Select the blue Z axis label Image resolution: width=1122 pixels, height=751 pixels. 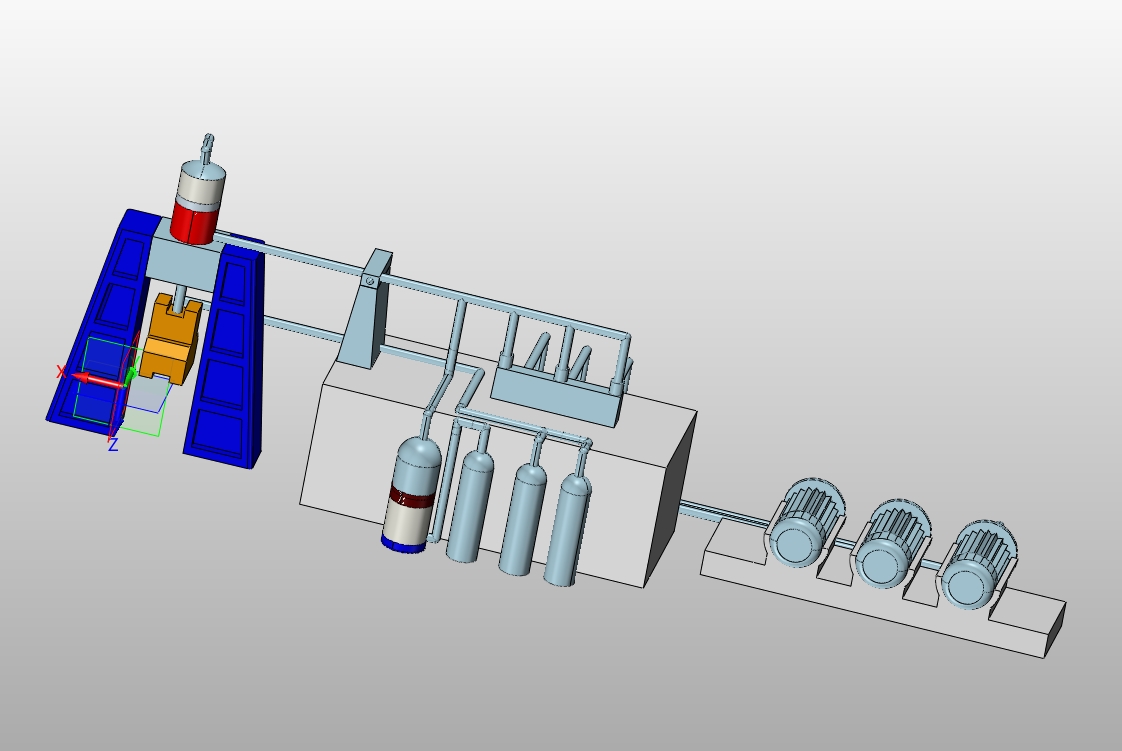point(112,445)
